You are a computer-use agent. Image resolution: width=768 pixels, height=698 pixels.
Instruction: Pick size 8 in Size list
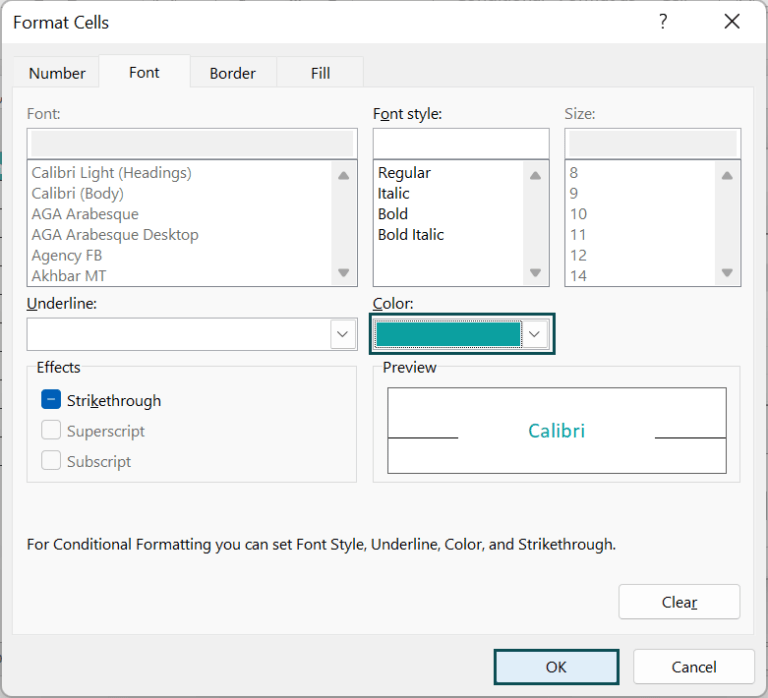click(574, 172)
